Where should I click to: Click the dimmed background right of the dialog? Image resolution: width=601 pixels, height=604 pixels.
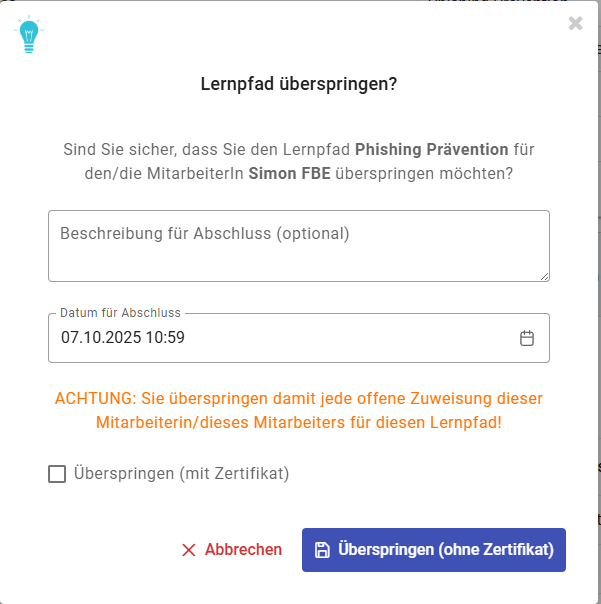597,300
